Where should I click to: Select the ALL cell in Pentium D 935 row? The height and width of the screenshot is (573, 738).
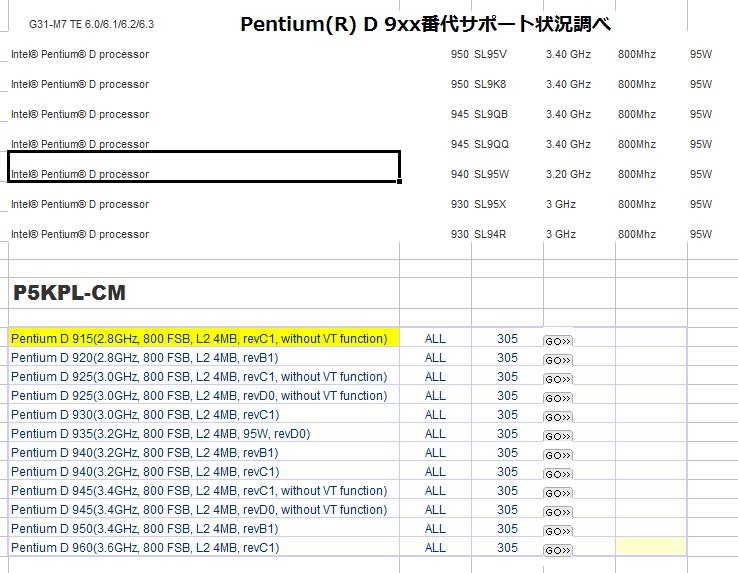(x=435, y=433)
